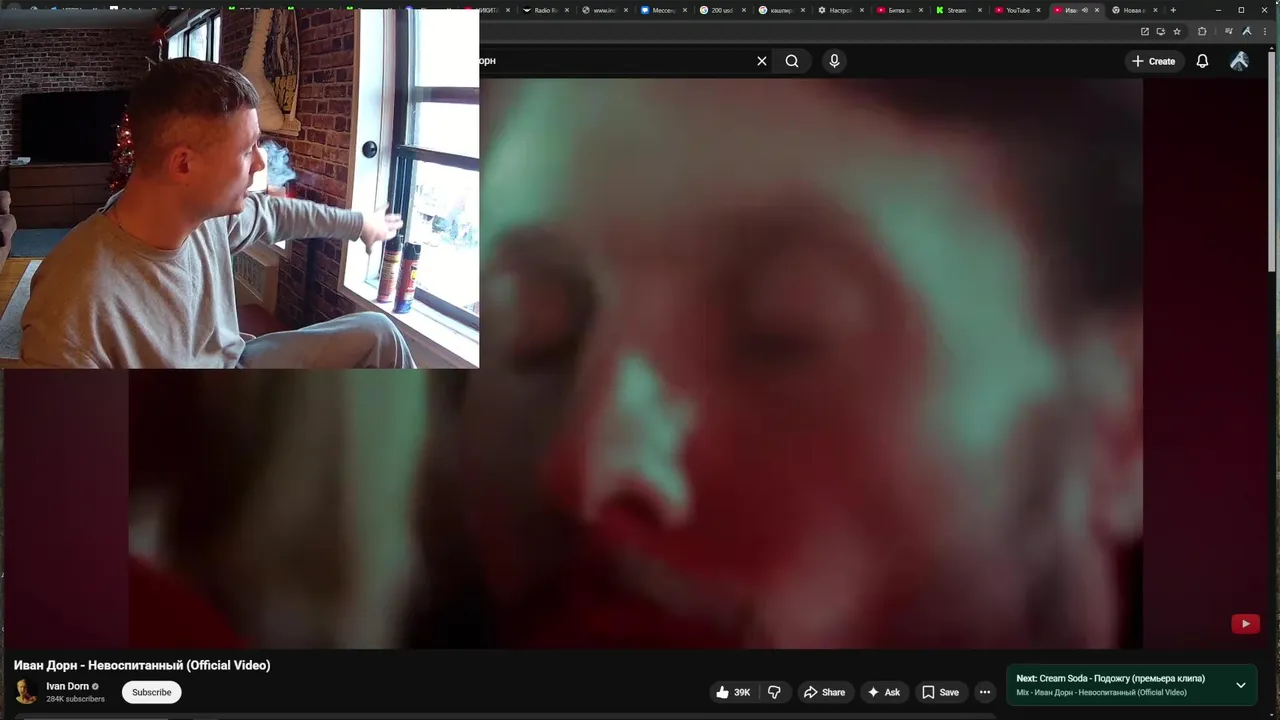Viewport: 1280px width, 720px height.
Task: Click YouTube watermark logo on video
Action: click(1245, 624)
